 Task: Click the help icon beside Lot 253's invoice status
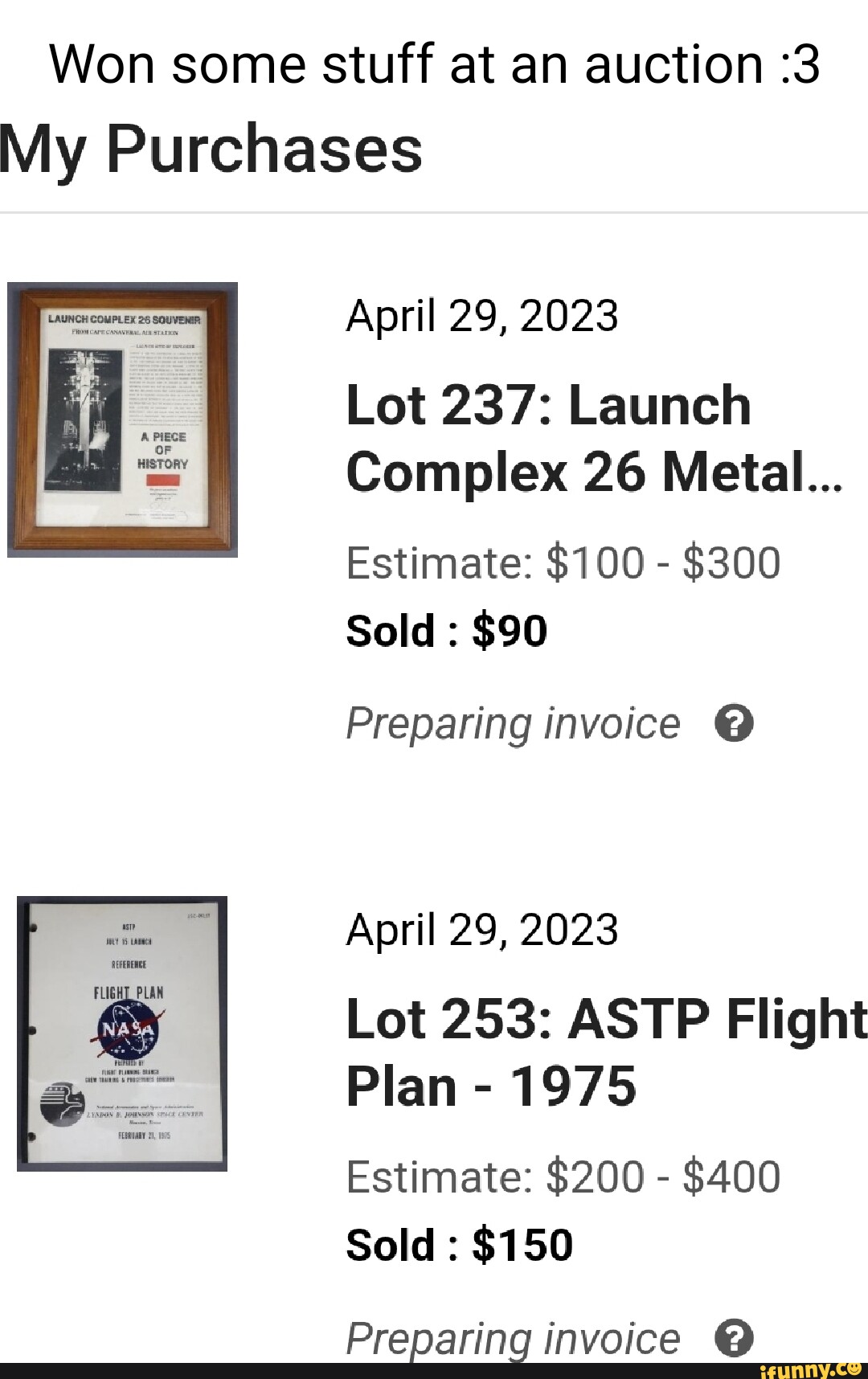733,1338
